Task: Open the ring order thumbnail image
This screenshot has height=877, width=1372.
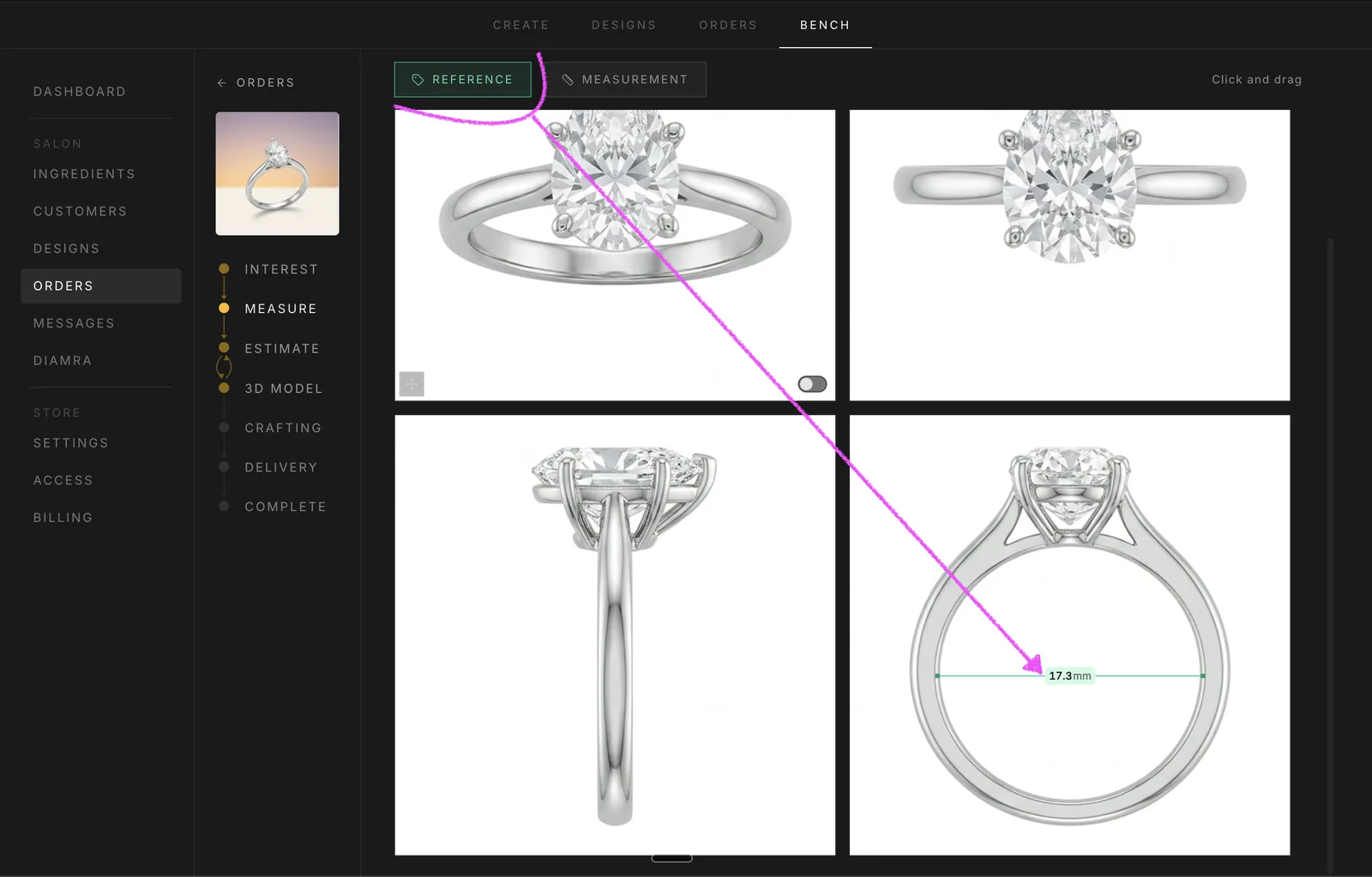Action: (277, 173)
